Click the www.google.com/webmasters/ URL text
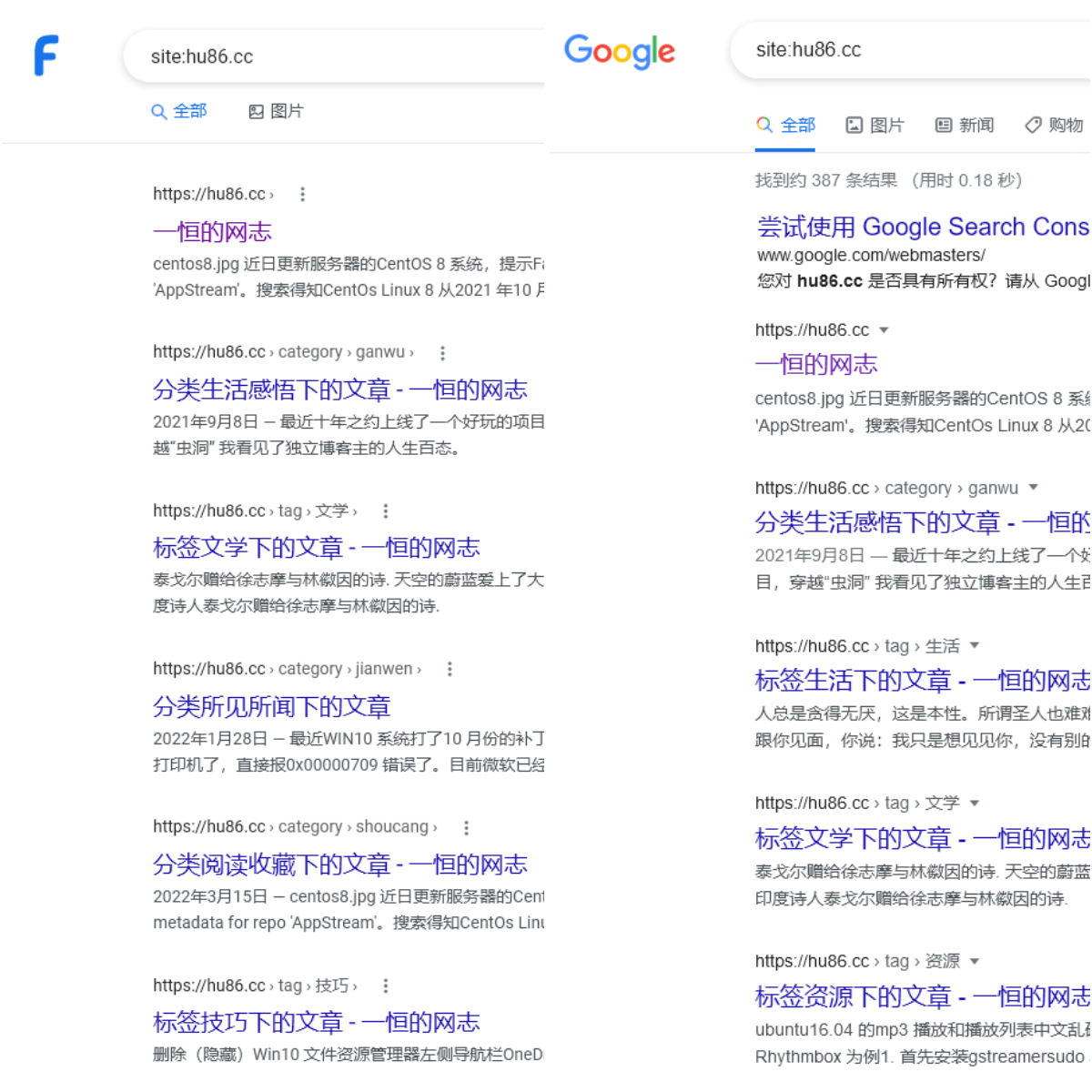Viewport: 1092px width, 1092px height. [871, 256]
